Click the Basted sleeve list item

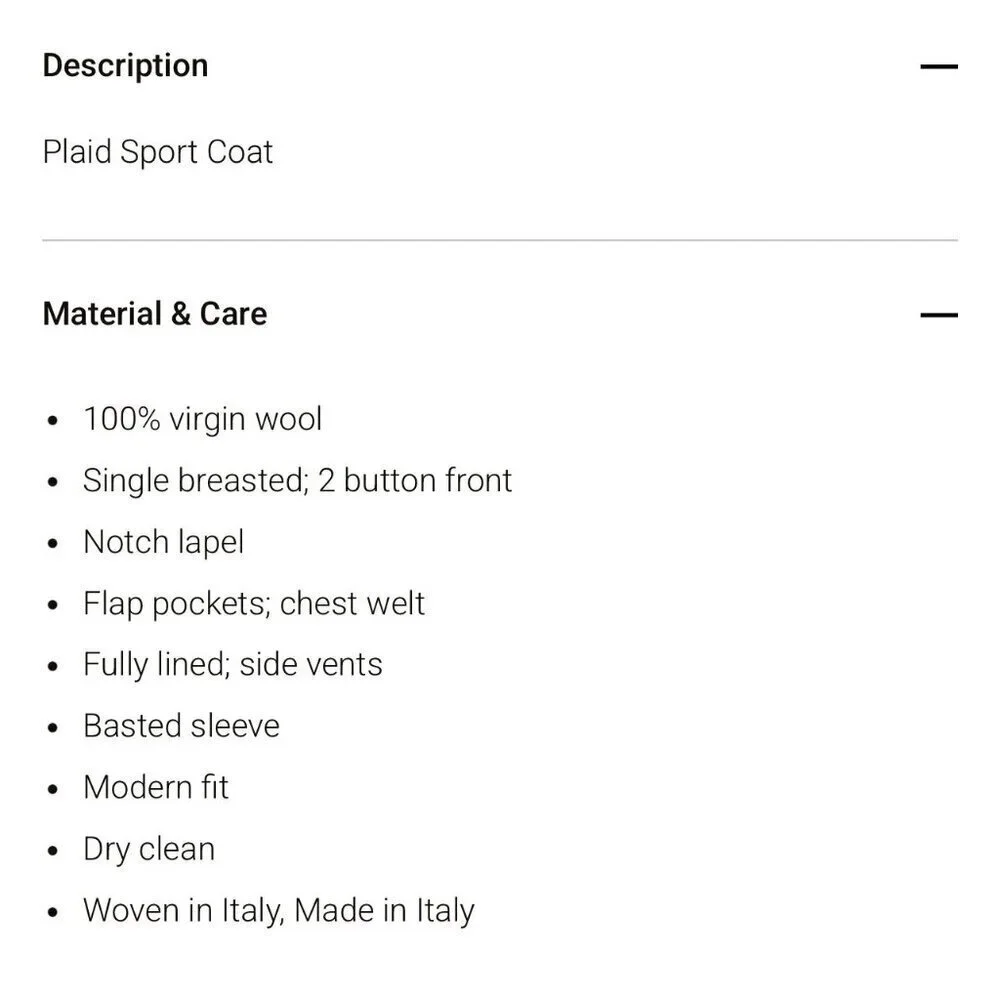click(x=182, y=726)
